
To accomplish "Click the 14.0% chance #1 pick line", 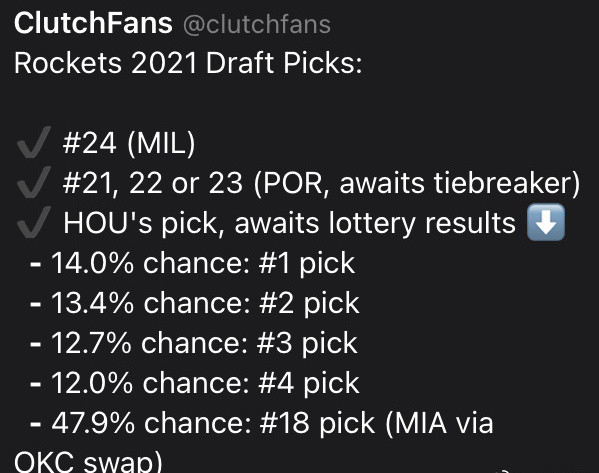I will point(193,263).
